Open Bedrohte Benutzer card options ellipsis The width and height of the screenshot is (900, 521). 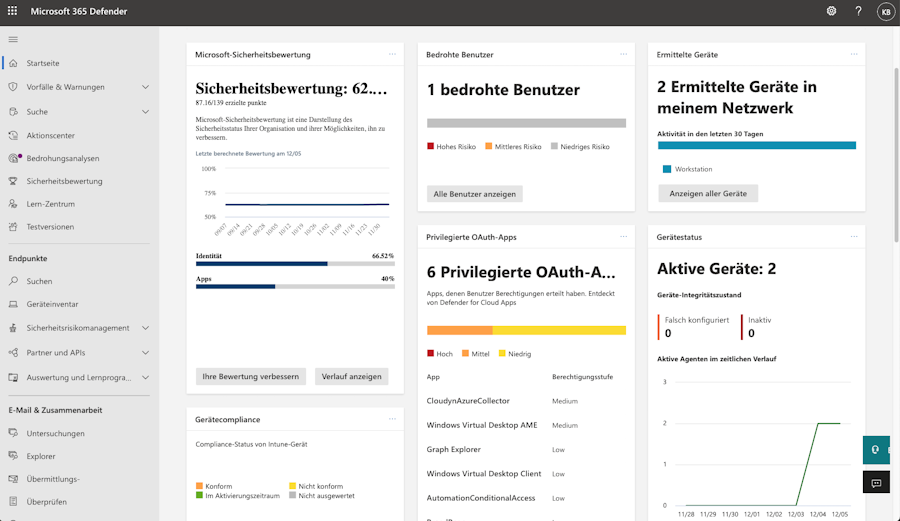click(x=623, y=54)
